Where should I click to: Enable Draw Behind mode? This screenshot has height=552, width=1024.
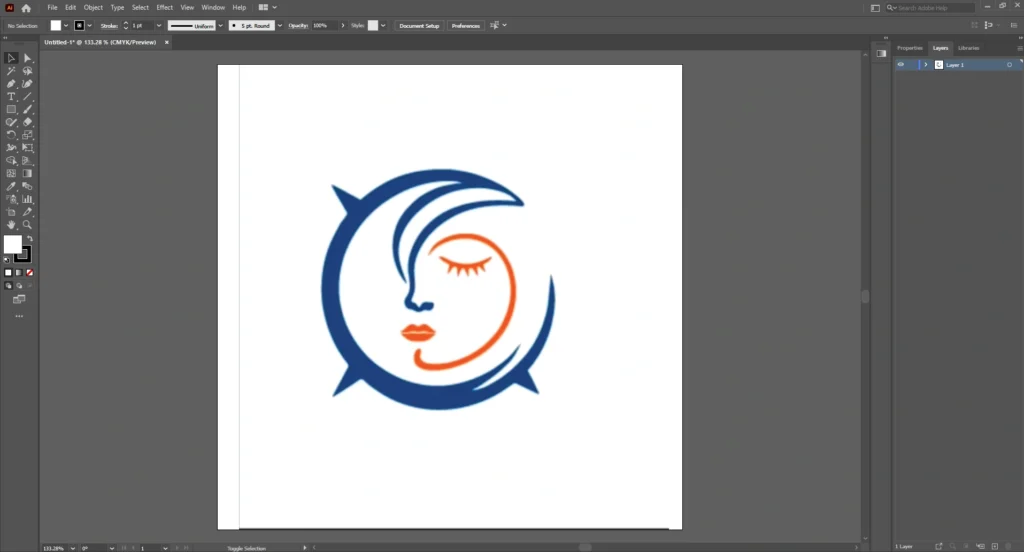[x=19, y=285]
